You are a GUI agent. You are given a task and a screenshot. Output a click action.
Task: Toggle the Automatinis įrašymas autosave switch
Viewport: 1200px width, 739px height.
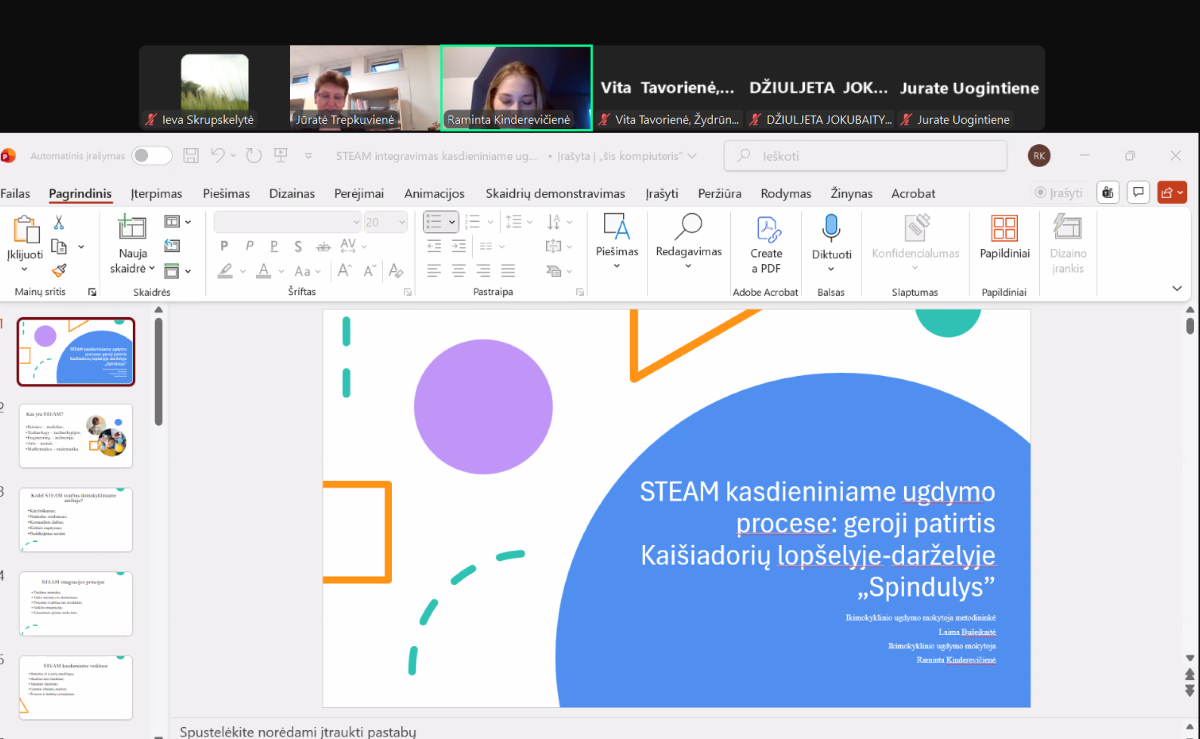(x=151, y=156)
